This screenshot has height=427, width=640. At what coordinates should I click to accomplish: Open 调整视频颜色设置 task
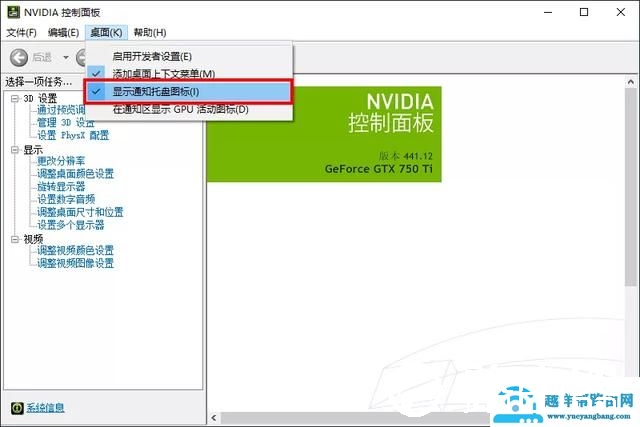76,250
